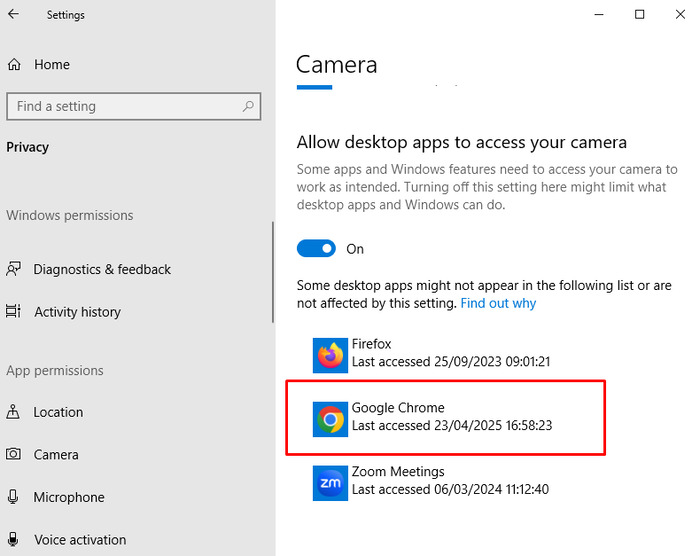Select the Voice activation icon
The width and height of the screenshot is (700, 556).
13,539
